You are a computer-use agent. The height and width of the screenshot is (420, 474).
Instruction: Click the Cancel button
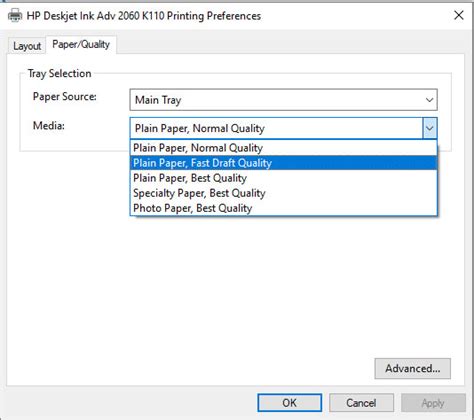pos(361,403)
